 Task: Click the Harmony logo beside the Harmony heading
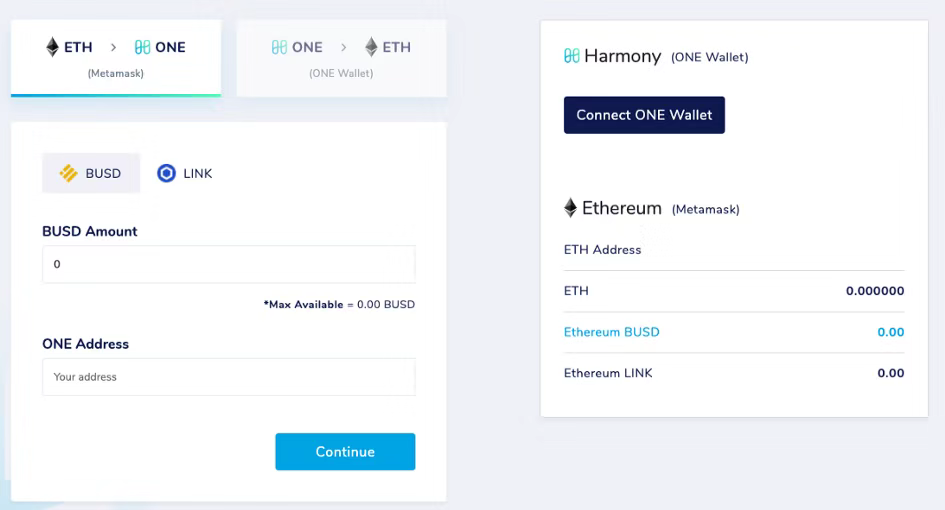pyautogui.click(x=571, y=56)
